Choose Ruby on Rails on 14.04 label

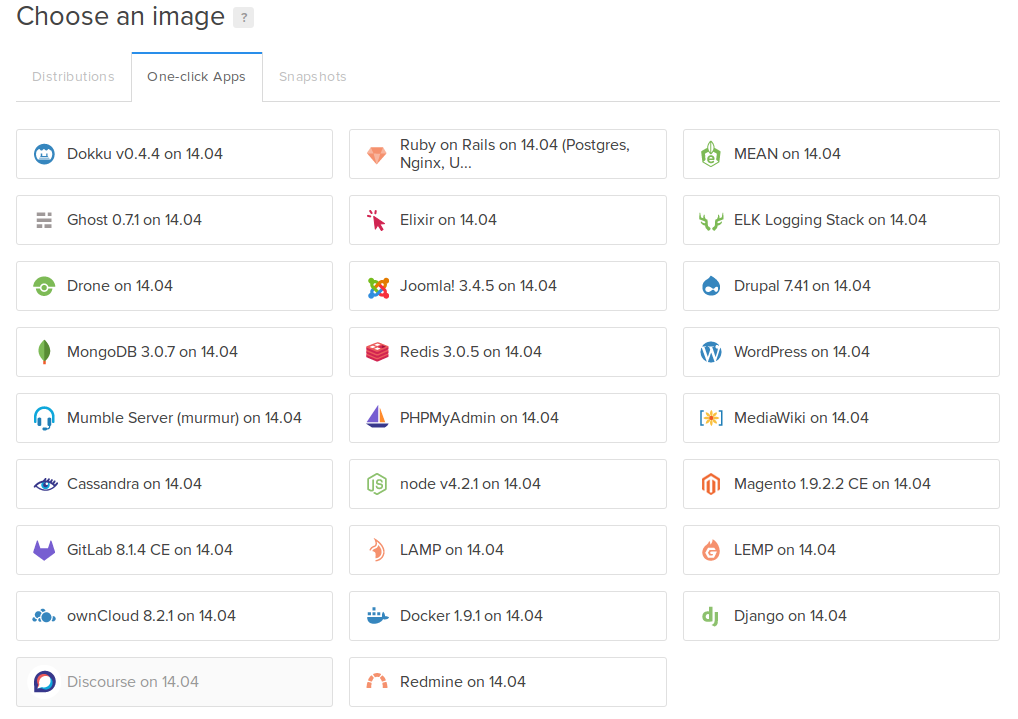pos(515,154)
